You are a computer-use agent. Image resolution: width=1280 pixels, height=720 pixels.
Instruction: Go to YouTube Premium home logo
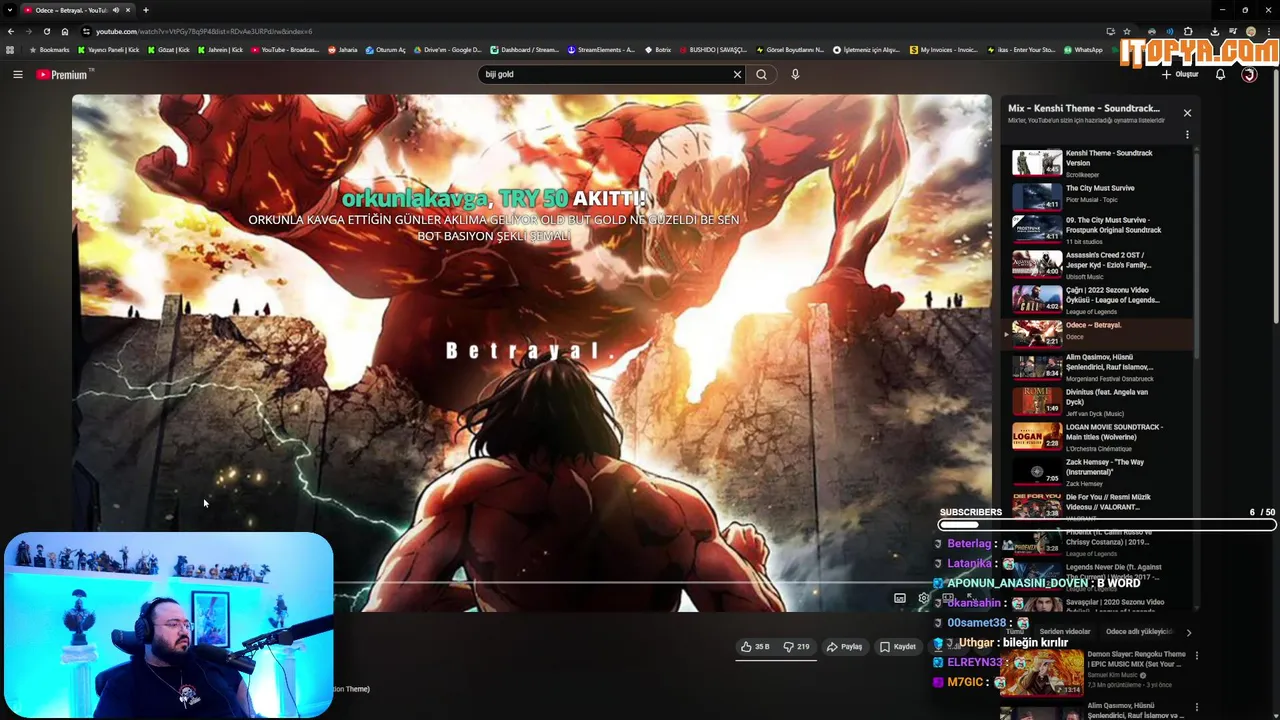(x=64, y=74)
